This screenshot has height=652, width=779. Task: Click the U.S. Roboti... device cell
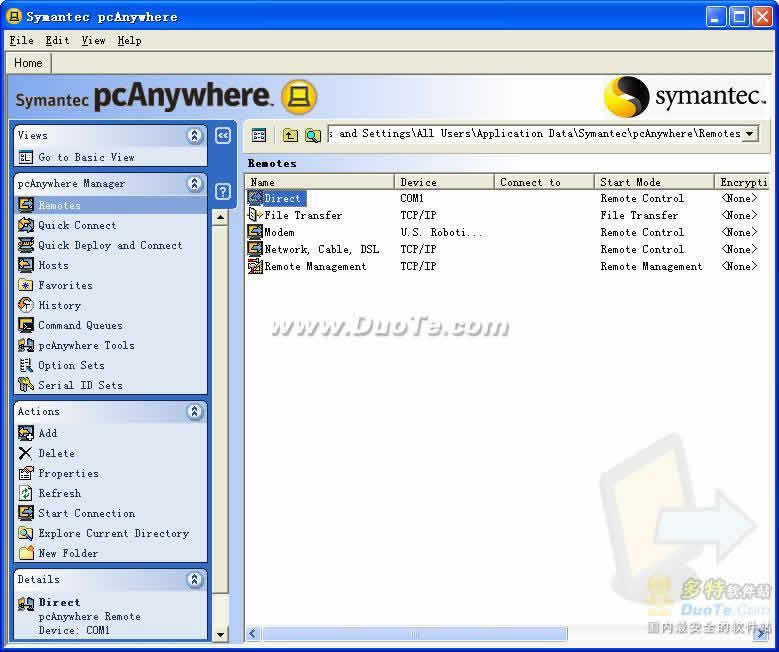(441, 232)
